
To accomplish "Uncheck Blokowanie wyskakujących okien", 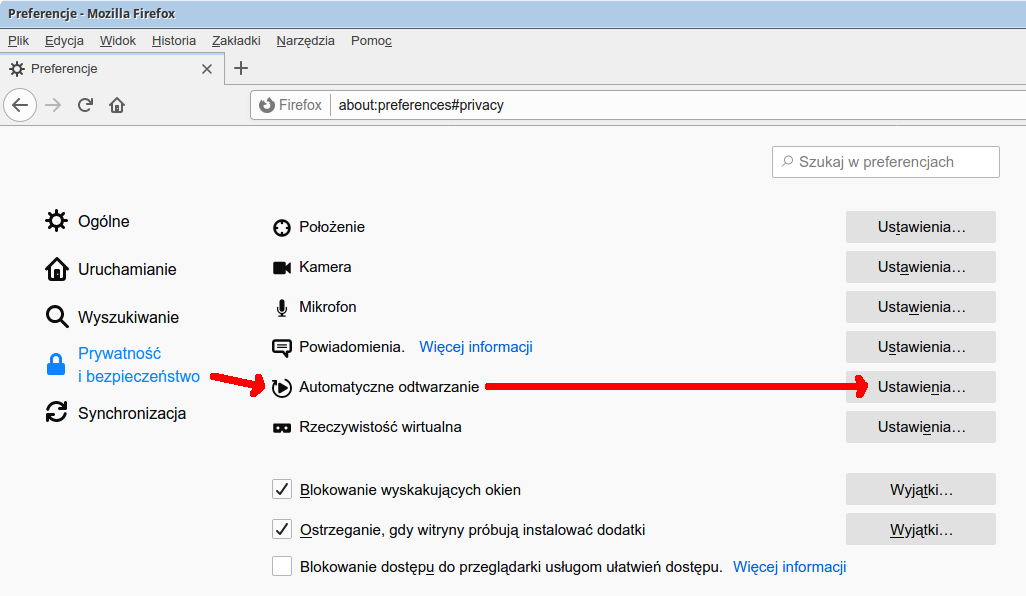I will (282, 489).
